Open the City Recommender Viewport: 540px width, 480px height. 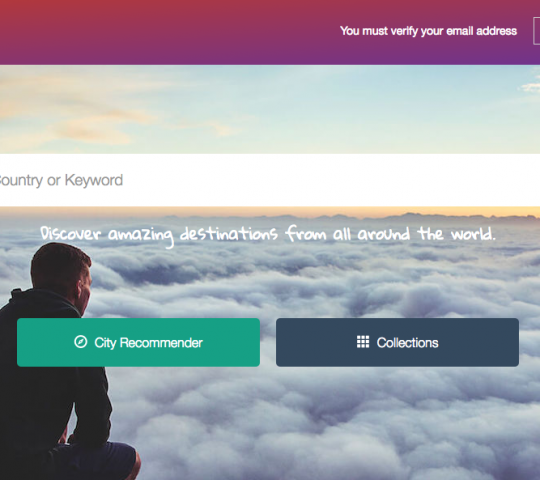[x=138, y=342]
